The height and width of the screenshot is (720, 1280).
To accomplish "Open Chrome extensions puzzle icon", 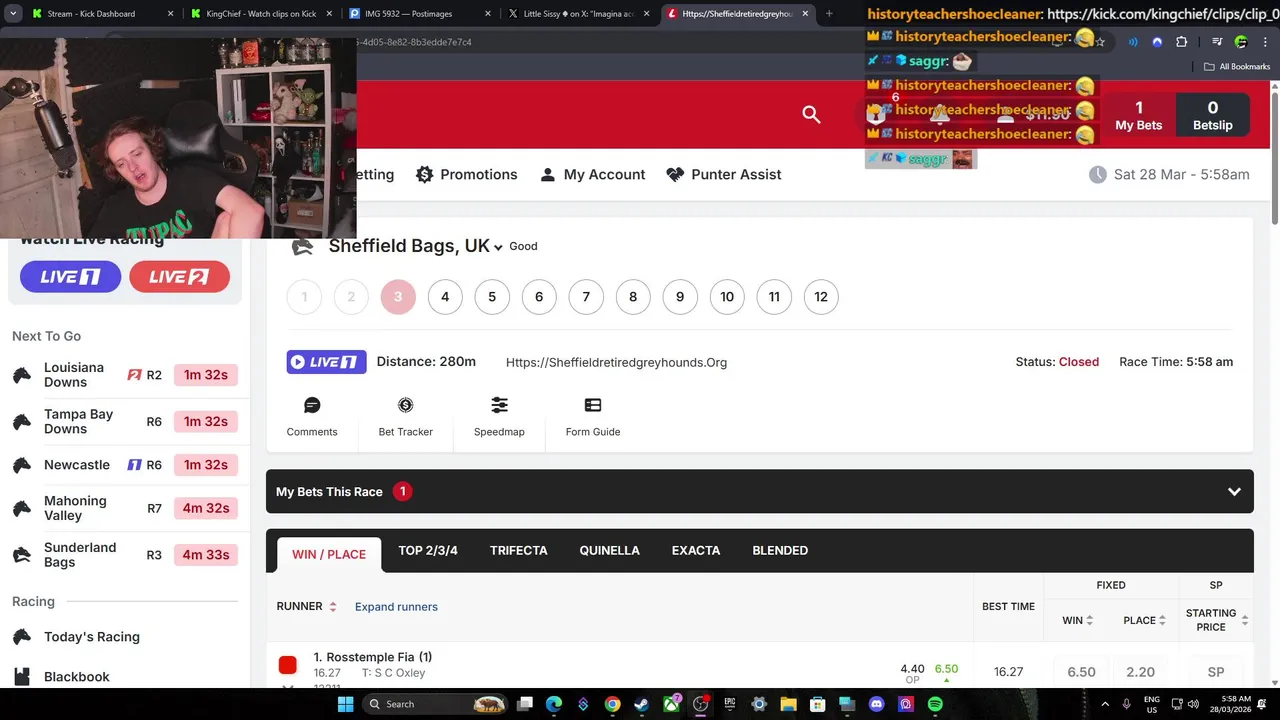I will (x=1181, y=42).
